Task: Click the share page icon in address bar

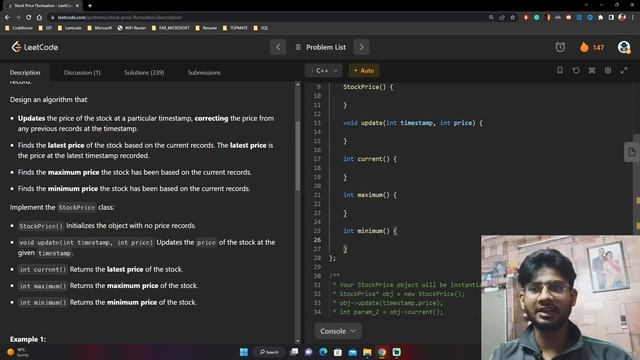Action: point(502,17)
